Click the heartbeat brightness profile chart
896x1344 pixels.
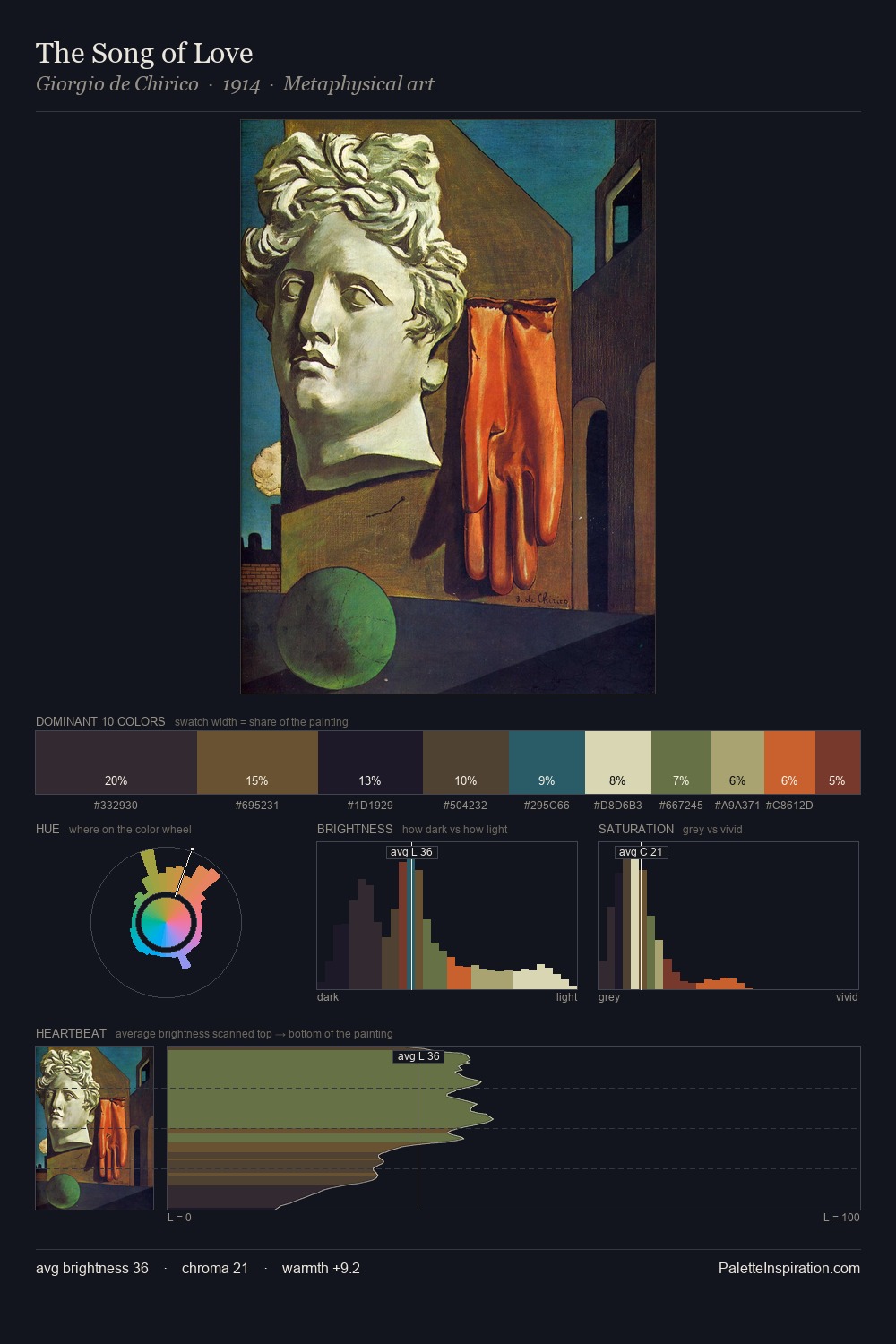coord(513,1128)
